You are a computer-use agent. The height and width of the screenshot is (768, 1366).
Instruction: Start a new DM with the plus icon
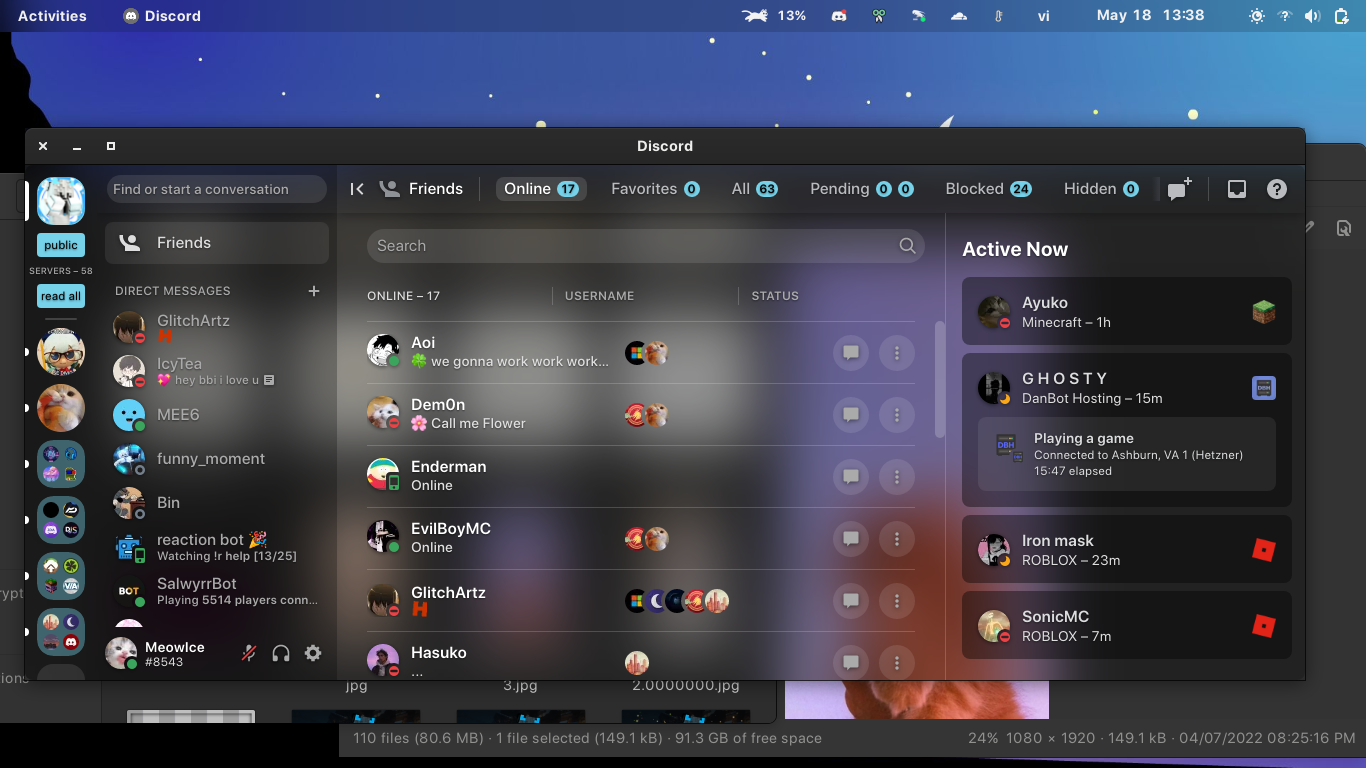tap(314, 291)
